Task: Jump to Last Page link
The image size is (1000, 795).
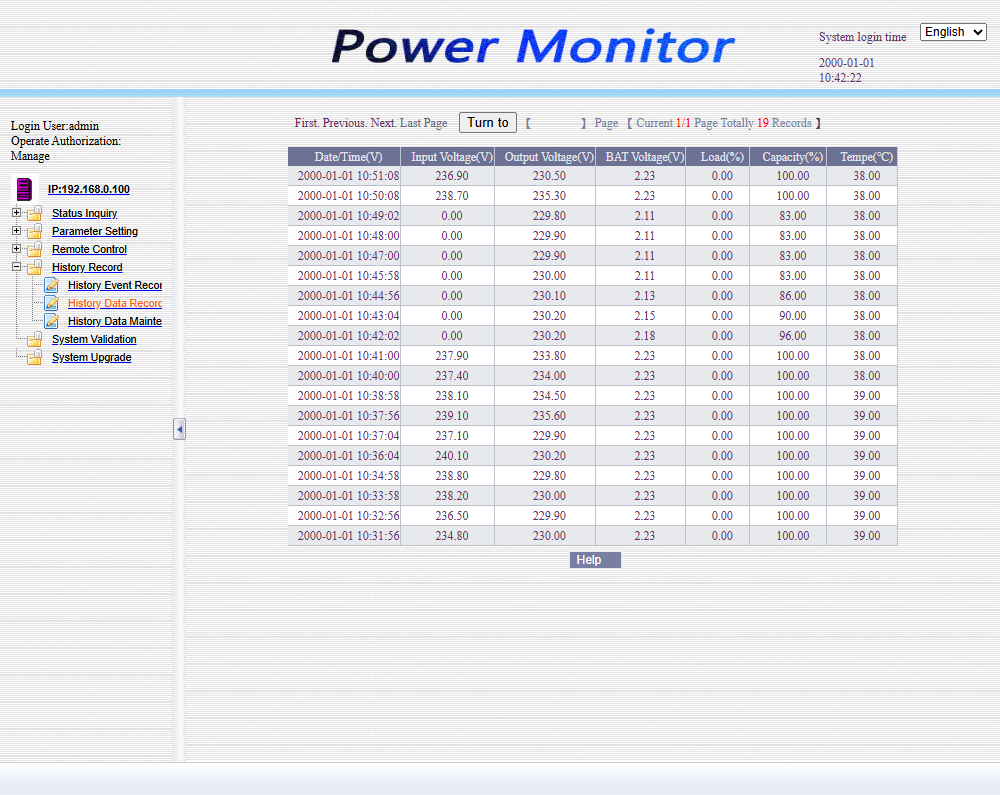Action: 423,123
